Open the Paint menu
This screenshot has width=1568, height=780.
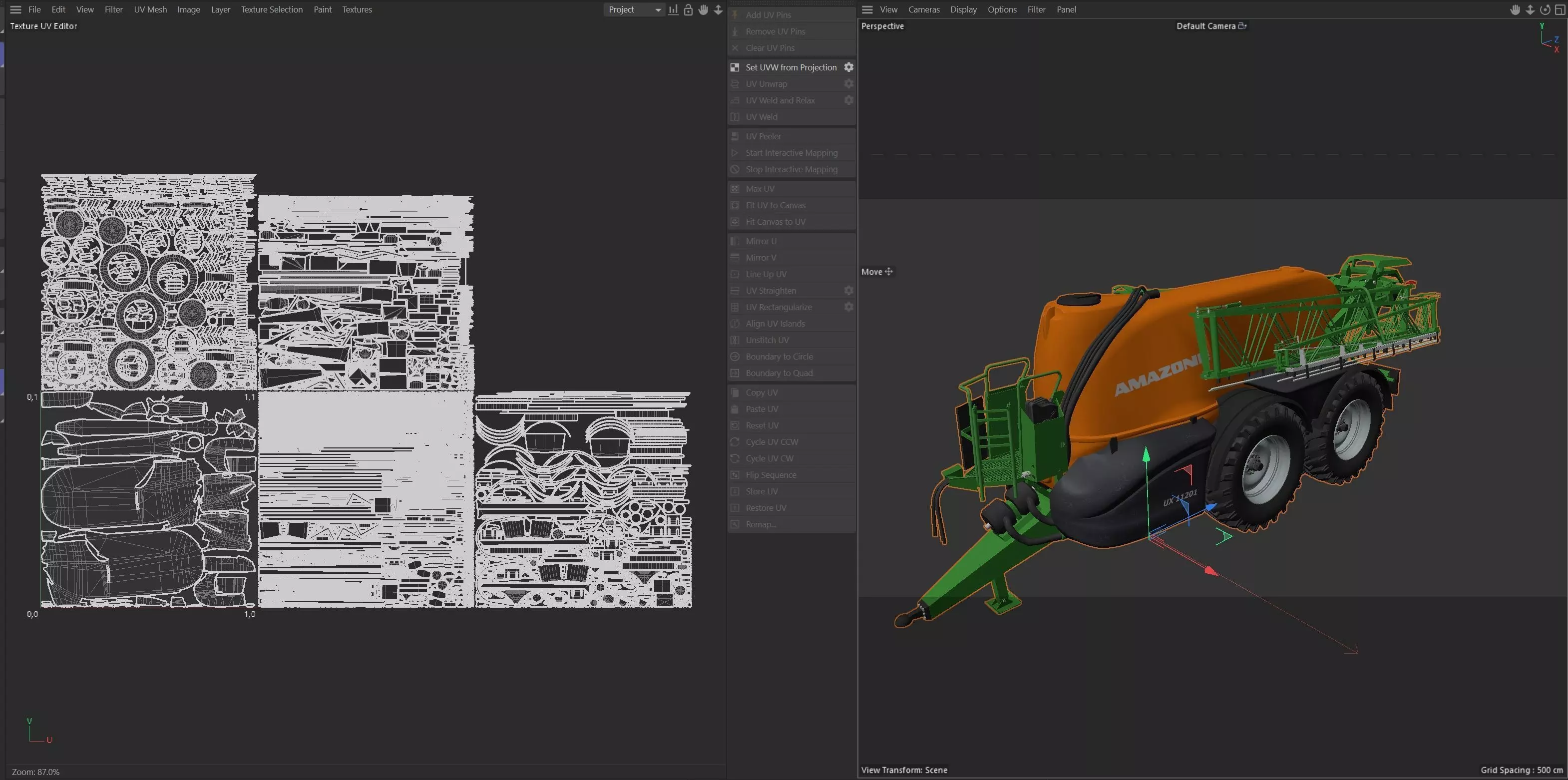pyautogui.click(x=323, y=10)
